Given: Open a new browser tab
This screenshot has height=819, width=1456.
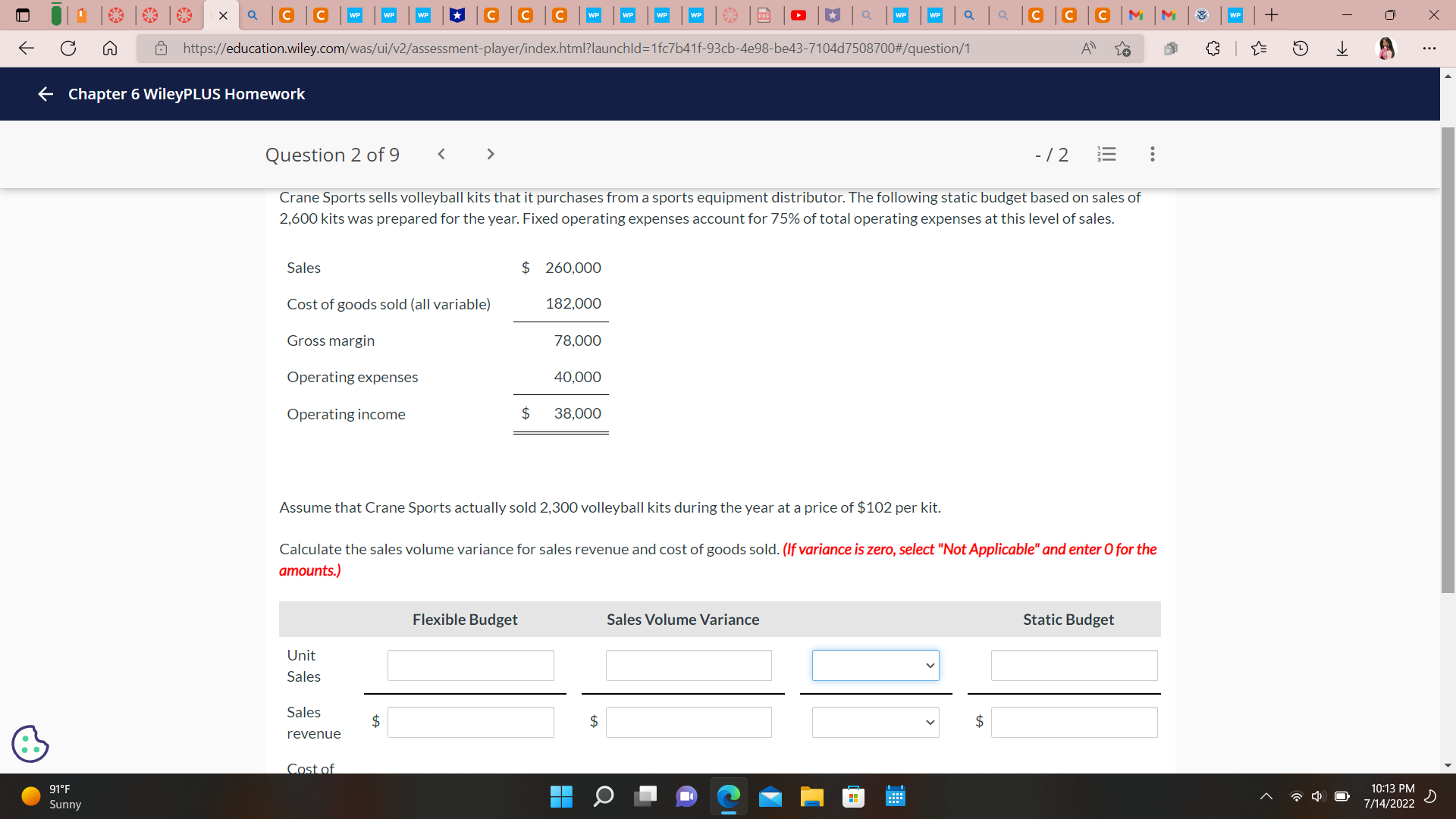Looking at the screenshot, I should coord(1272,15).
